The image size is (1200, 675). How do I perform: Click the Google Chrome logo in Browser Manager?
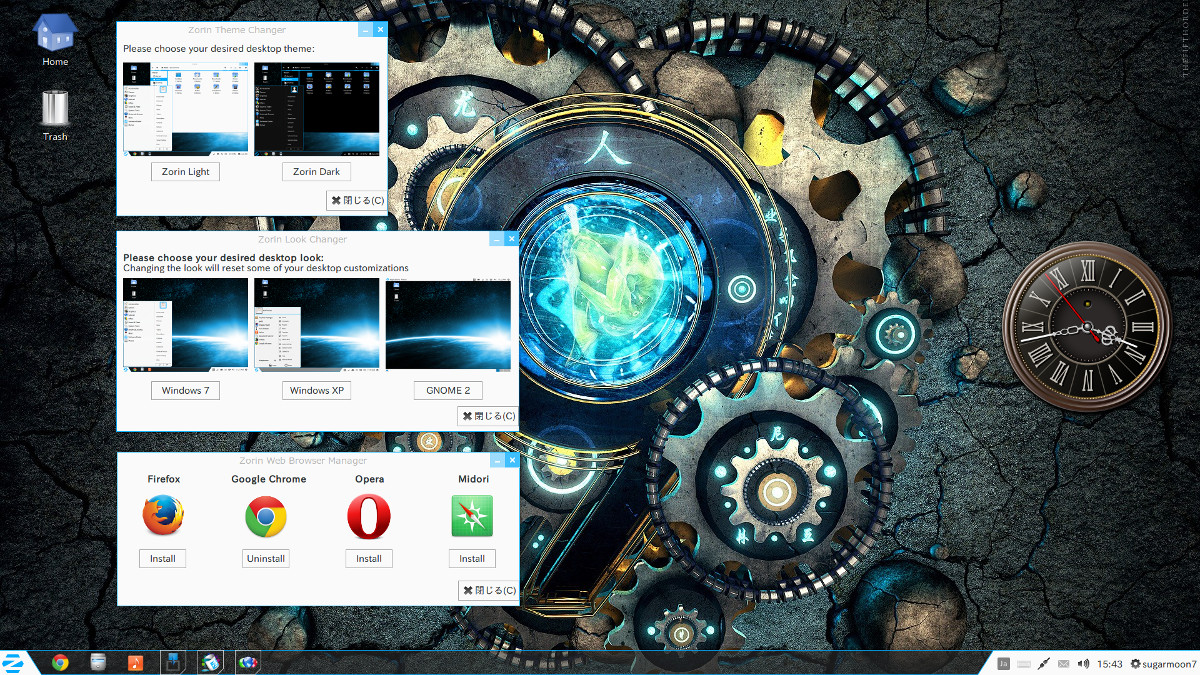point(266,517)
